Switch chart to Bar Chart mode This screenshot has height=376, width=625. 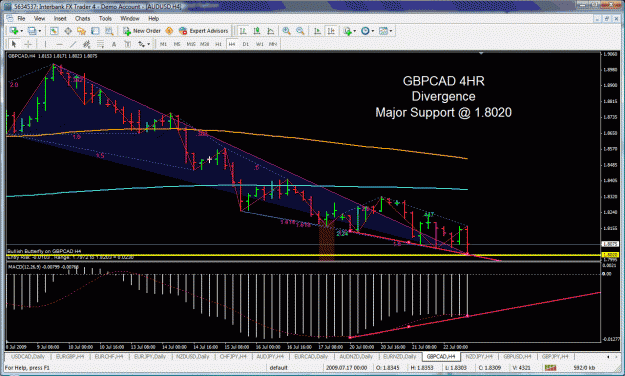coord(243,31)
